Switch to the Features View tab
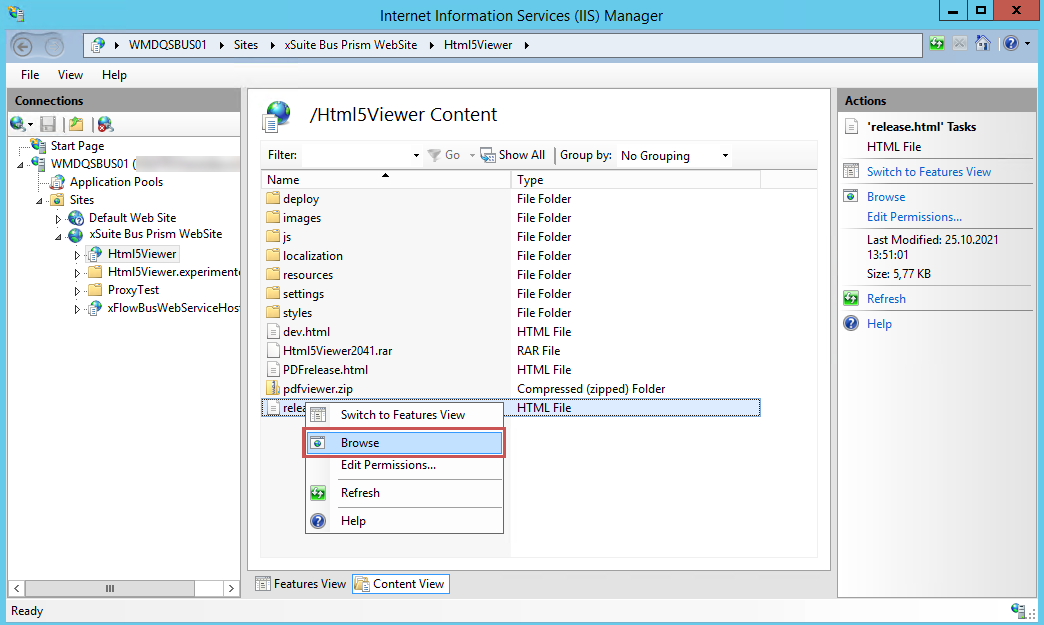The width and height of the screenshot is (1044, 625). pos(301,584)
